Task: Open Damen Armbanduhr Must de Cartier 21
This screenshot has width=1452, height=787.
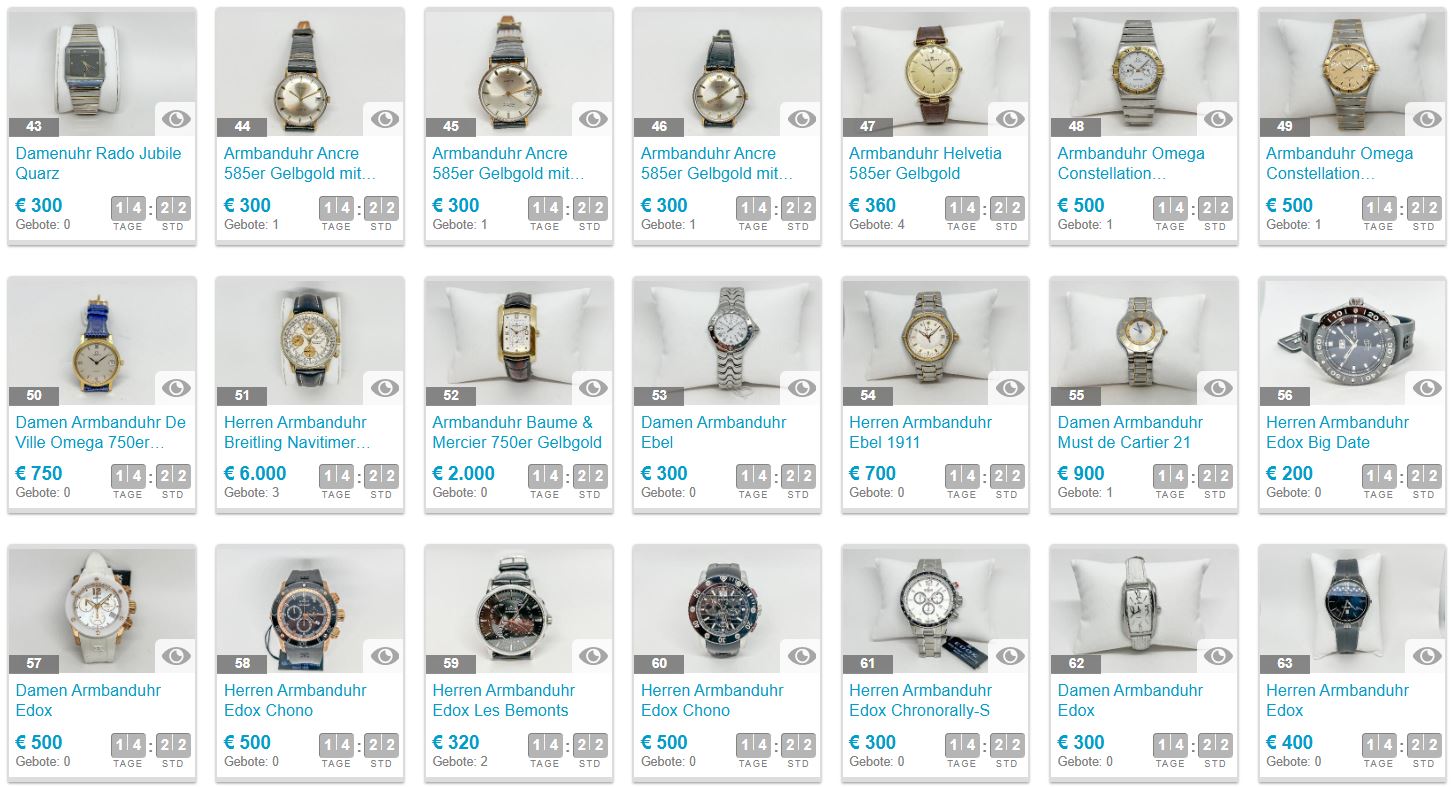Action: coord(1130,432)
